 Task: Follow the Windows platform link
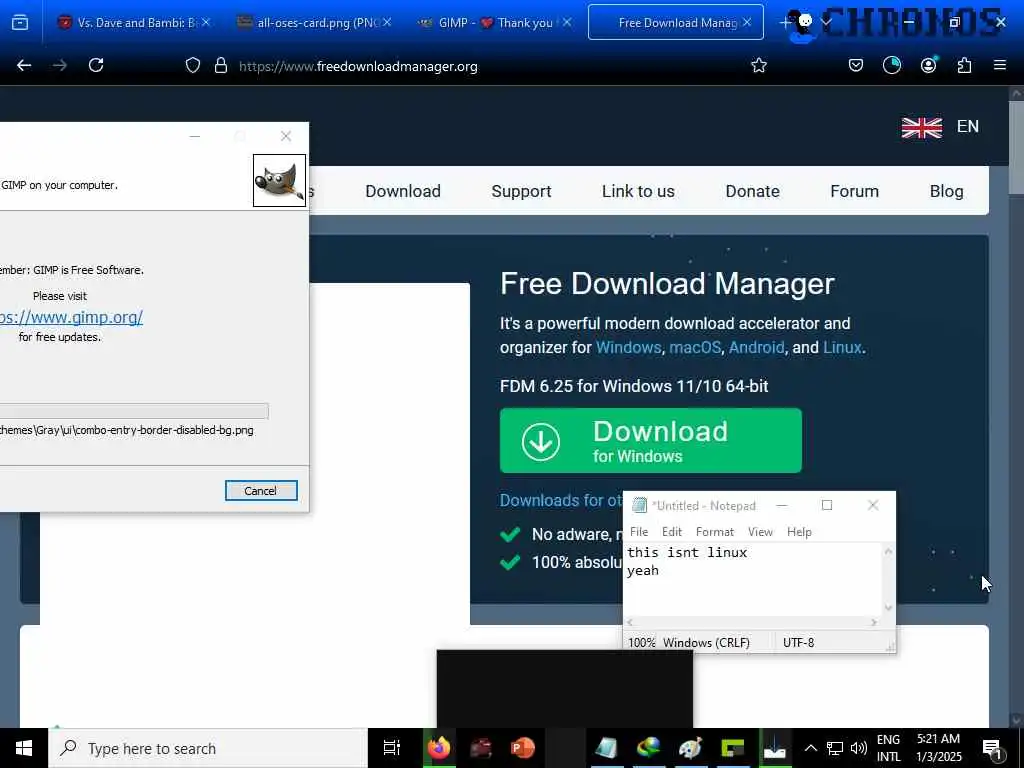(628, 347)
